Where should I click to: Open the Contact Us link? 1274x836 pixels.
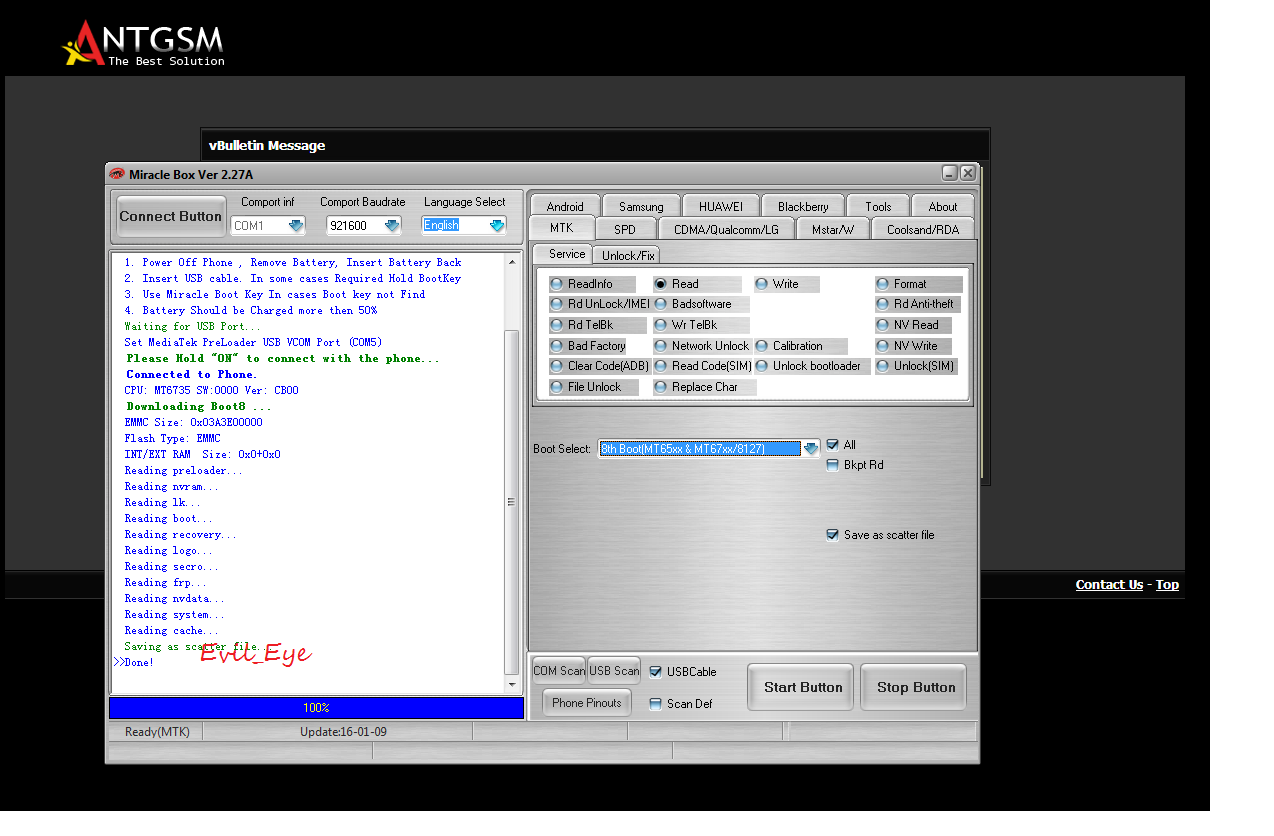pos(1109,585)
